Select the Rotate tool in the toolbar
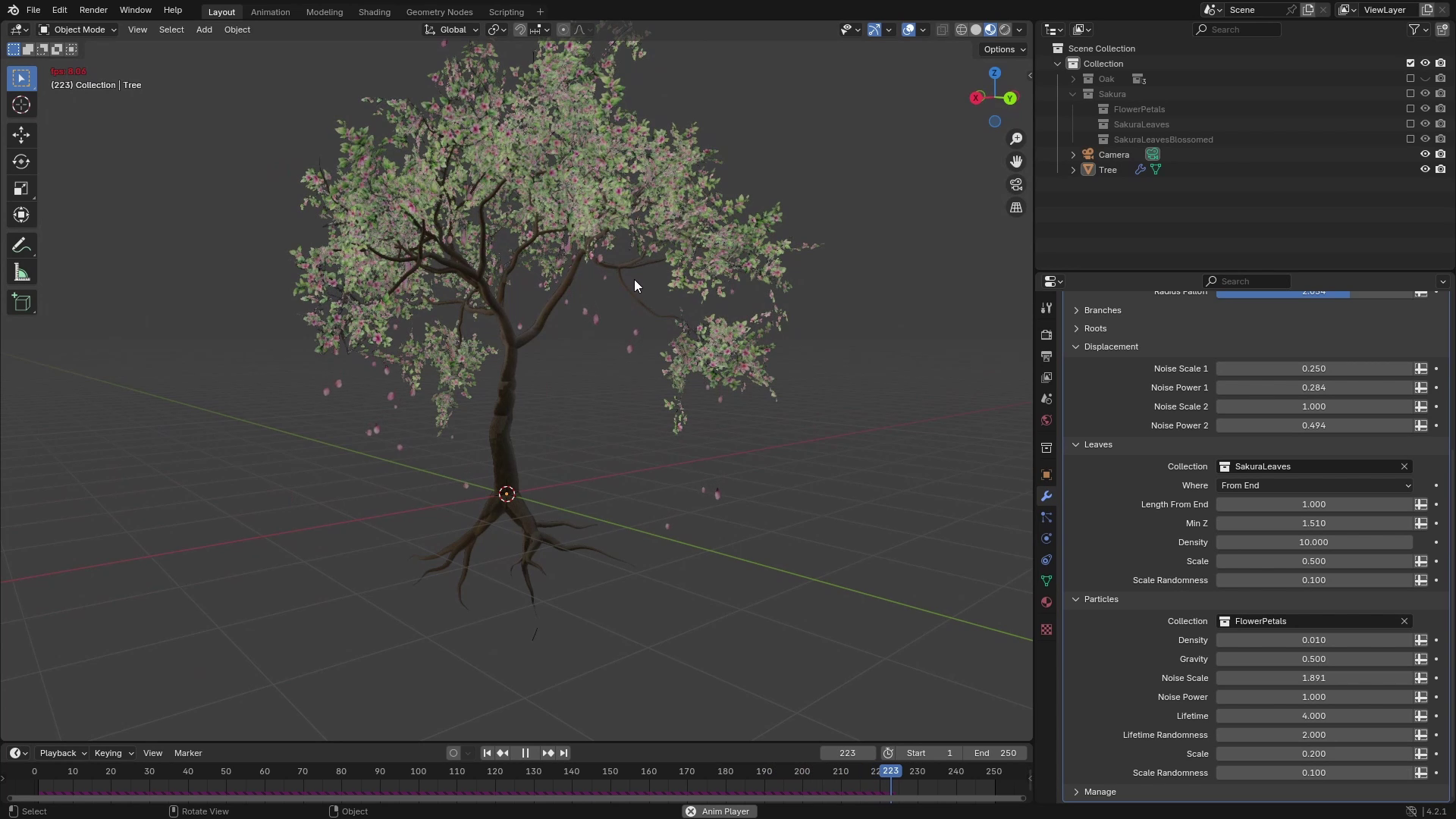 [21, 161]
